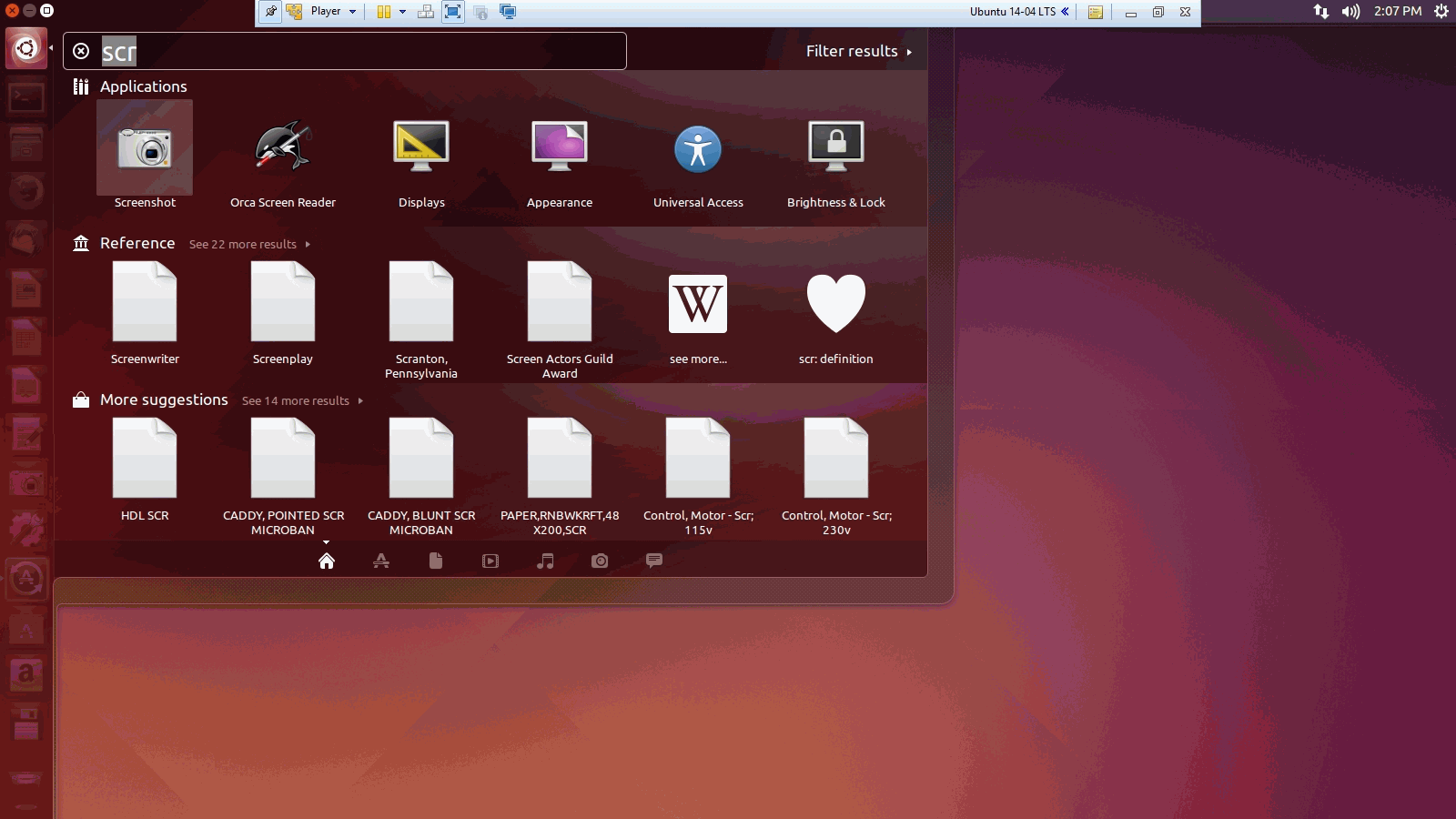Screen dimensions: 1456x819
Task: Switch to the Music lens in the Dash
Action: point(545,561)
